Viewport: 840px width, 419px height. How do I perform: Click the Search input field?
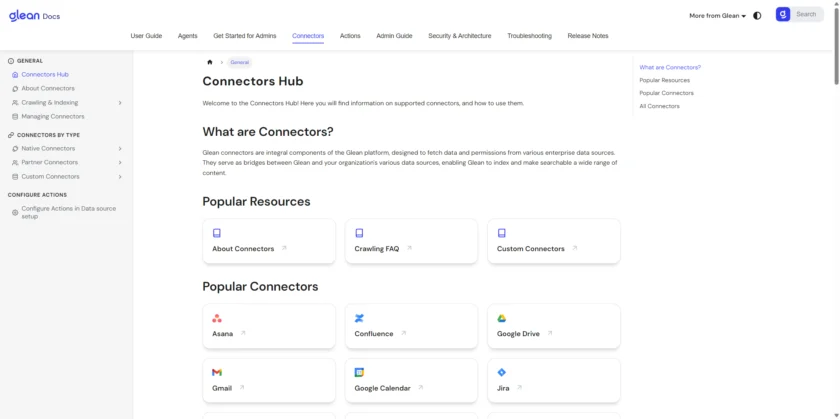(808, 14)
